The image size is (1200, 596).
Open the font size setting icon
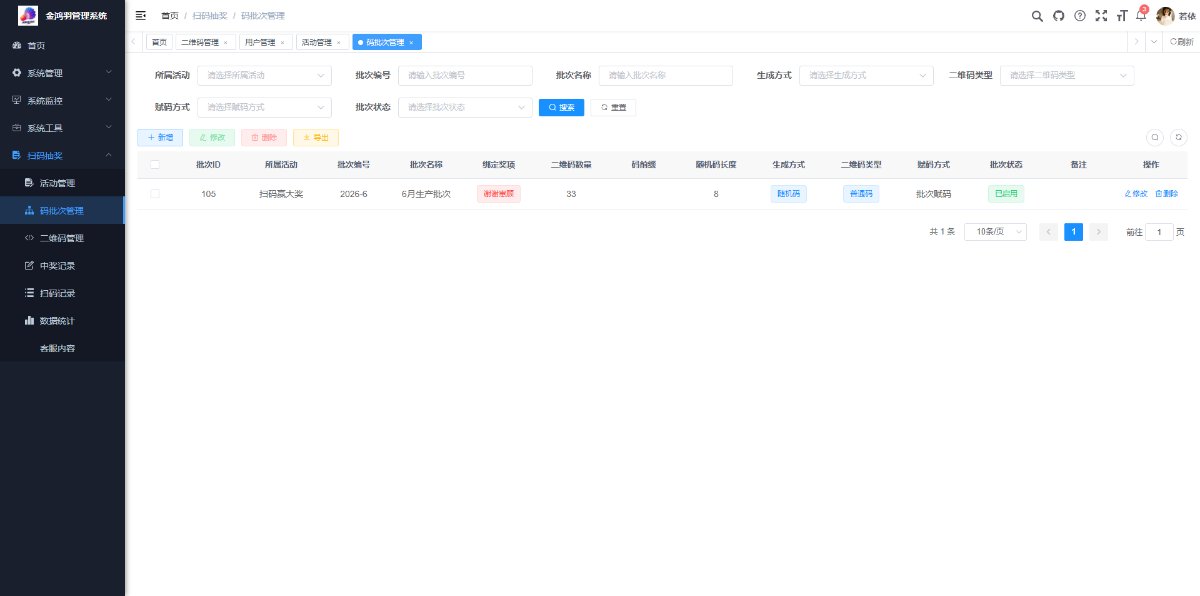coord(1122,15)
